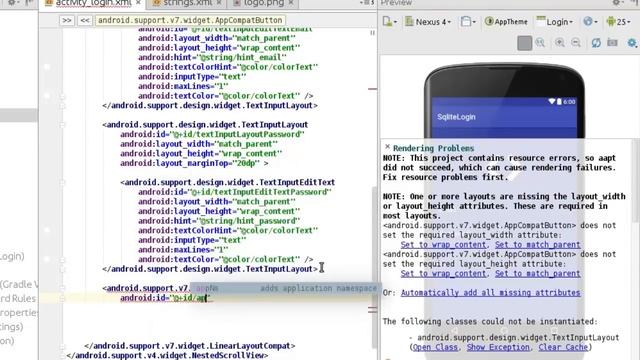The image size is (640, 360).
Task: Click the upper red error stripe mark
Action: pos(372,89)
